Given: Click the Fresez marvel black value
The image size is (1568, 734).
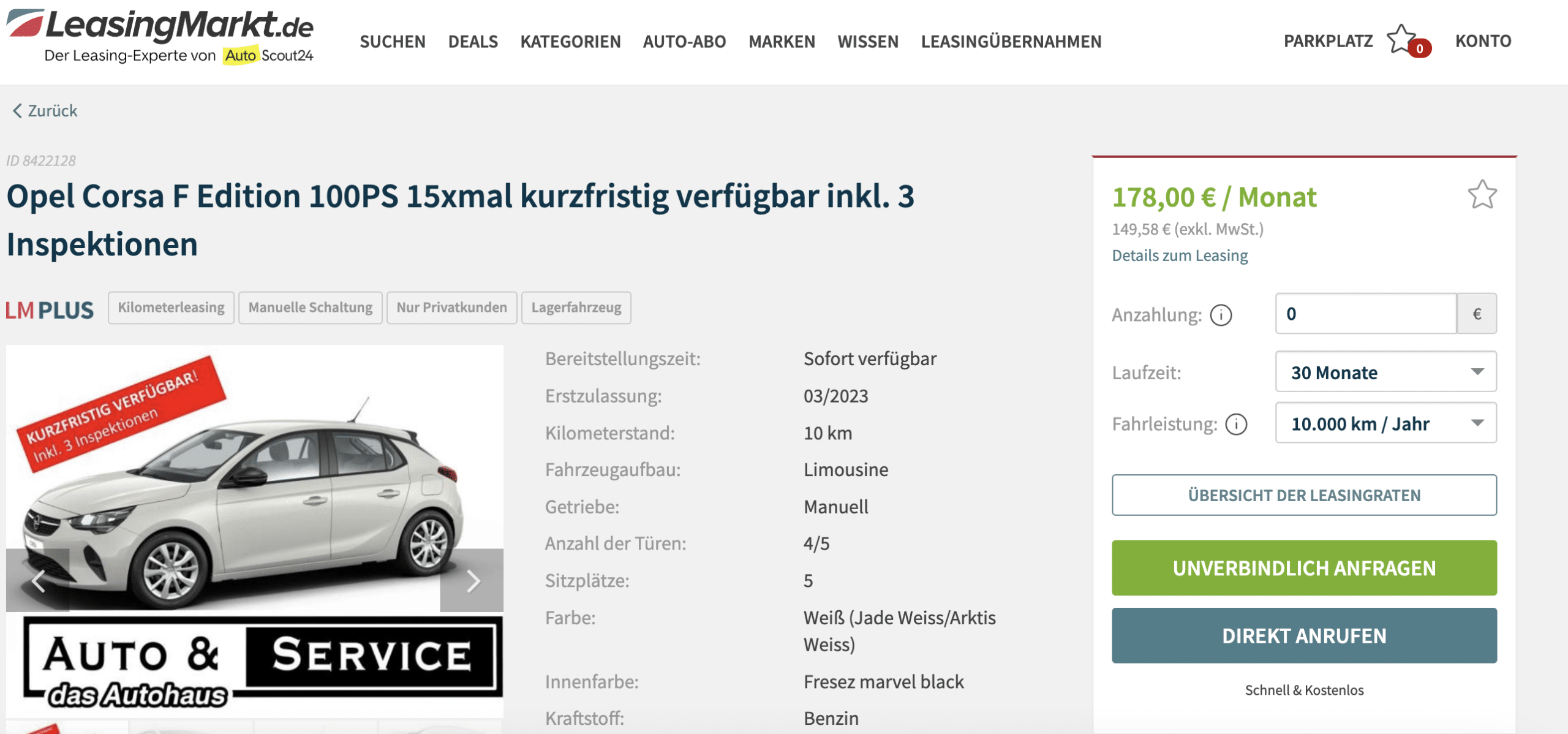Looking at the screenshot, I should tap(883, 681).
